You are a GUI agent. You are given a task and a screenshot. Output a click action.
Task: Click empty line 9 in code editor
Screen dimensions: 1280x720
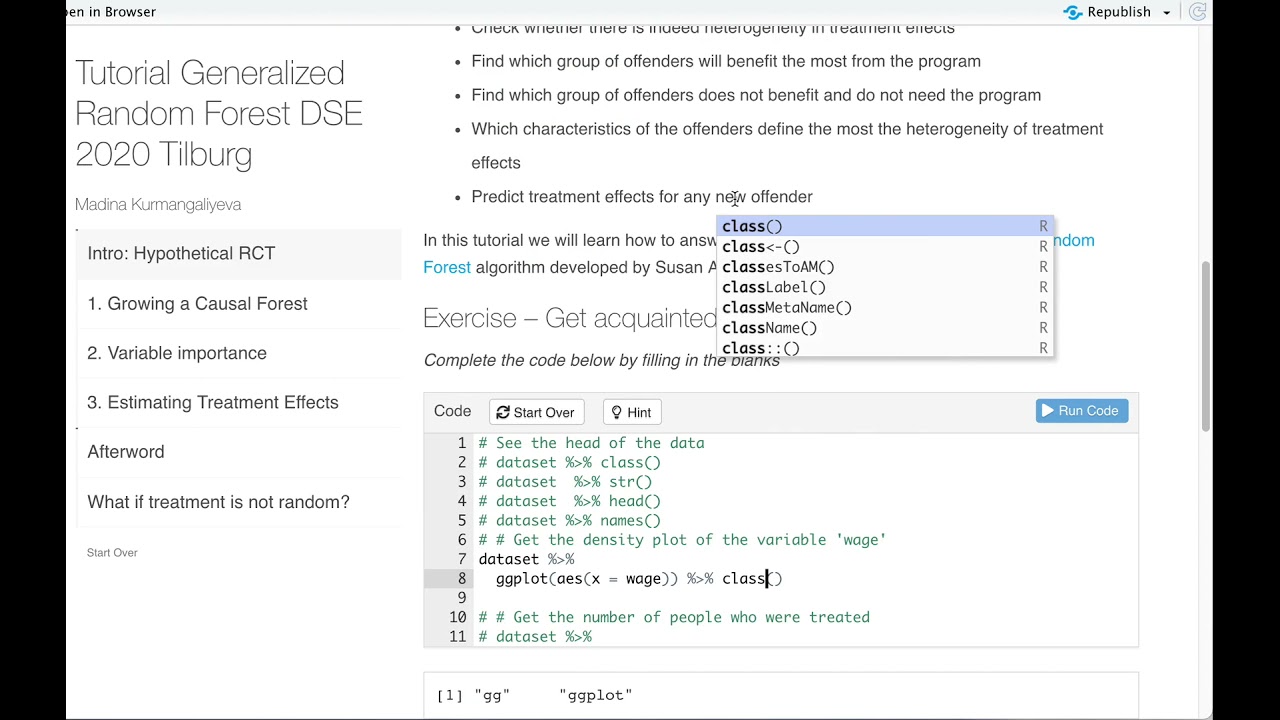point(700,598)
